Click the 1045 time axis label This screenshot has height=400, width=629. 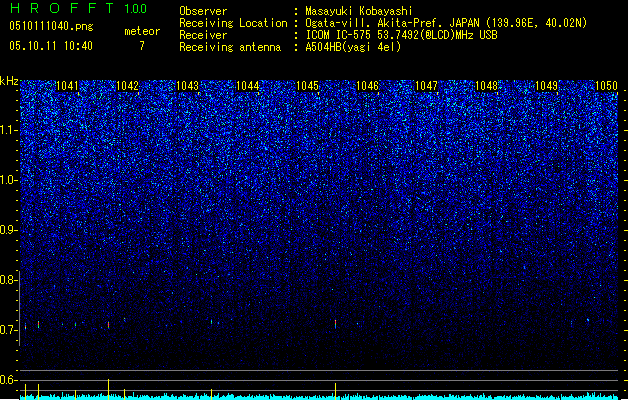click(307, 86)
